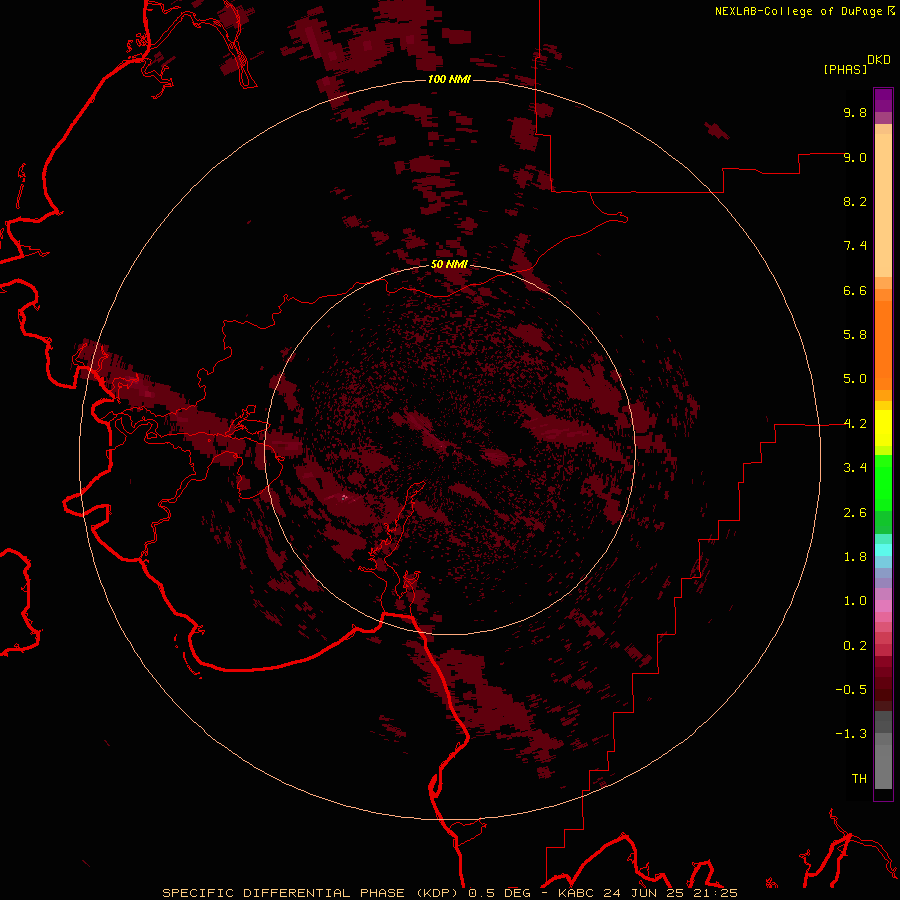Select the 9.0 scale value
This screenshot has height=900, width=900.
(x=855, y=157)
